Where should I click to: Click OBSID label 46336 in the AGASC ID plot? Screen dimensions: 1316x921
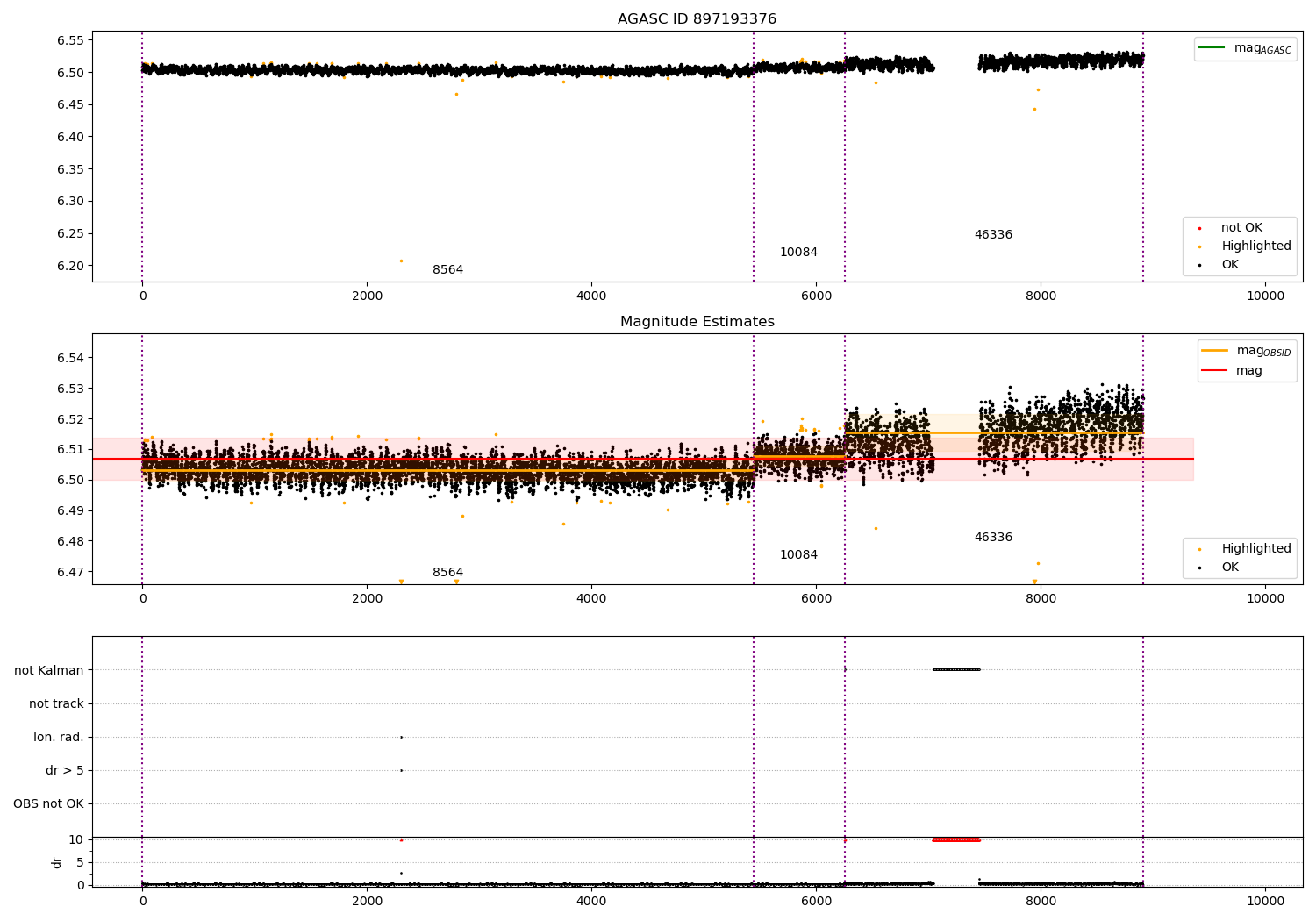[993, 235]
